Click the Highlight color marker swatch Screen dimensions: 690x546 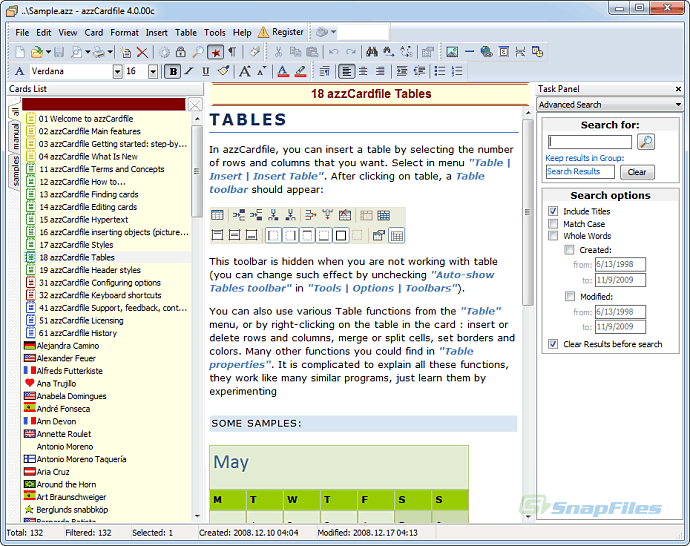coord(300,71)
